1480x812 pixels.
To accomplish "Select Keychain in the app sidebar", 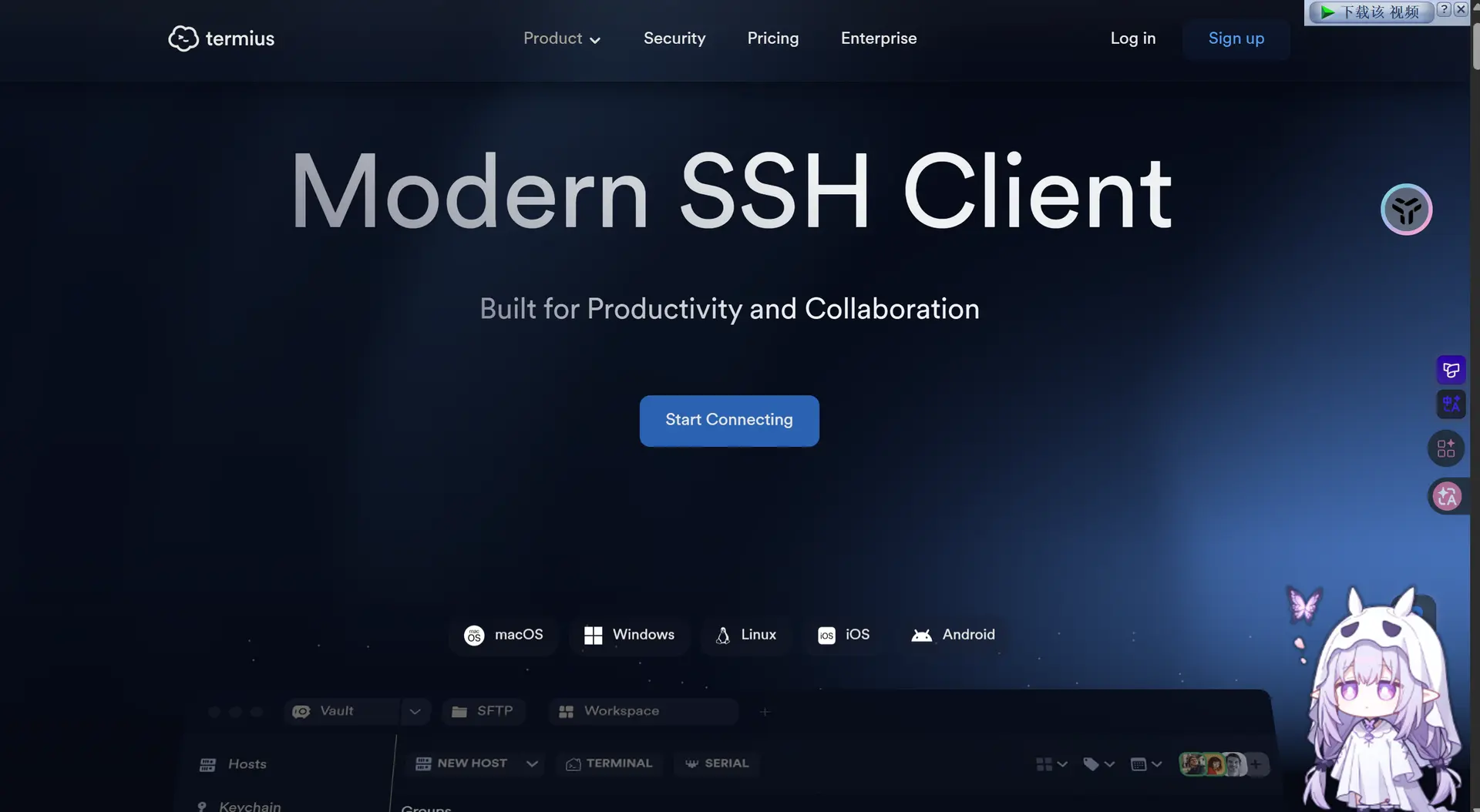I will 239,807.
